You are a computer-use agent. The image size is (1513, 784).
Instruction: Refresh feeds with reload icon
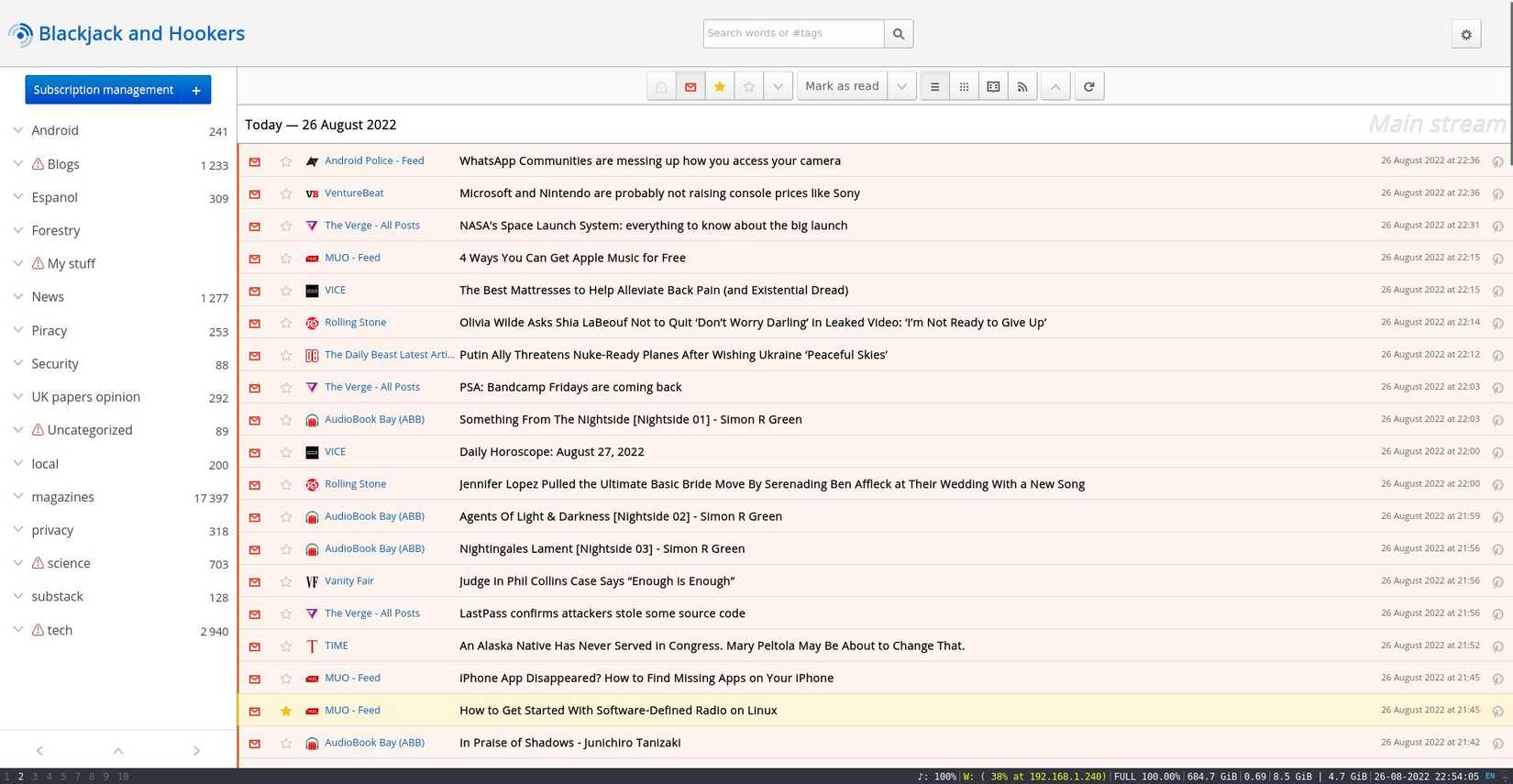click(x=1089, y=86)
